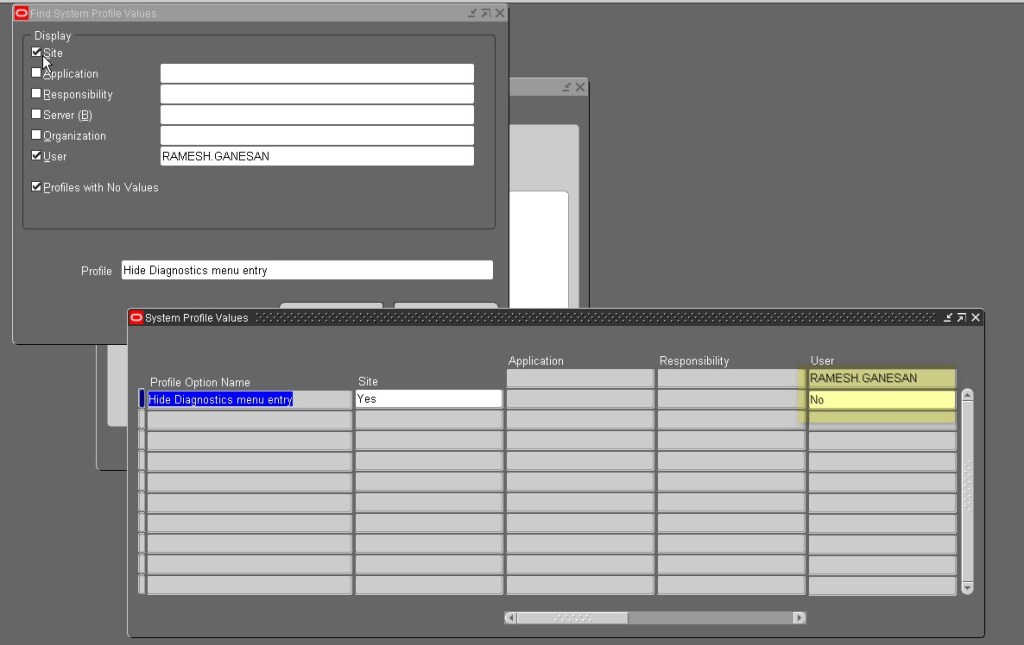Click the right arrow of the horizontal scrollbar
The width and height of the screenshot is (1024, 645).
[x=798, y=618]
